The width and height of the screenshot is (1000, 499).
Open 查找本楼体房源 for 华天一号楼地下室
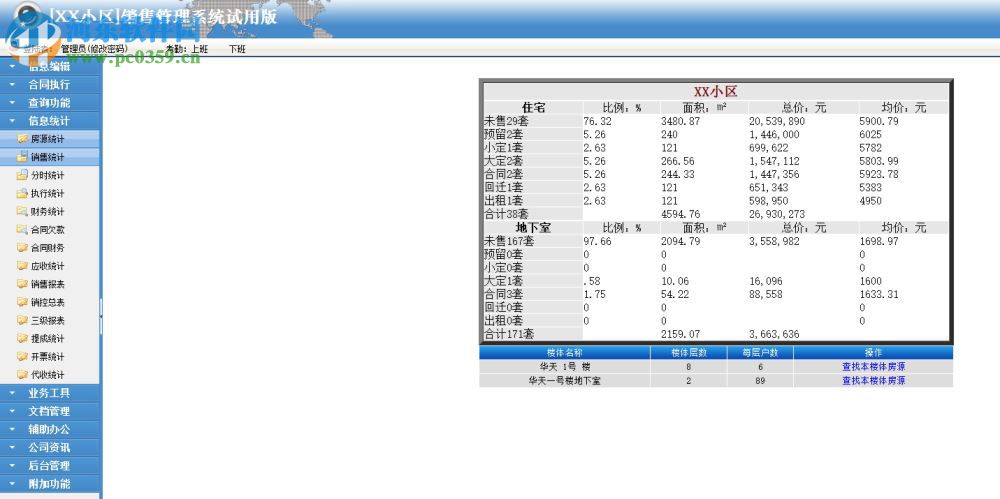[x=873, y=381]
